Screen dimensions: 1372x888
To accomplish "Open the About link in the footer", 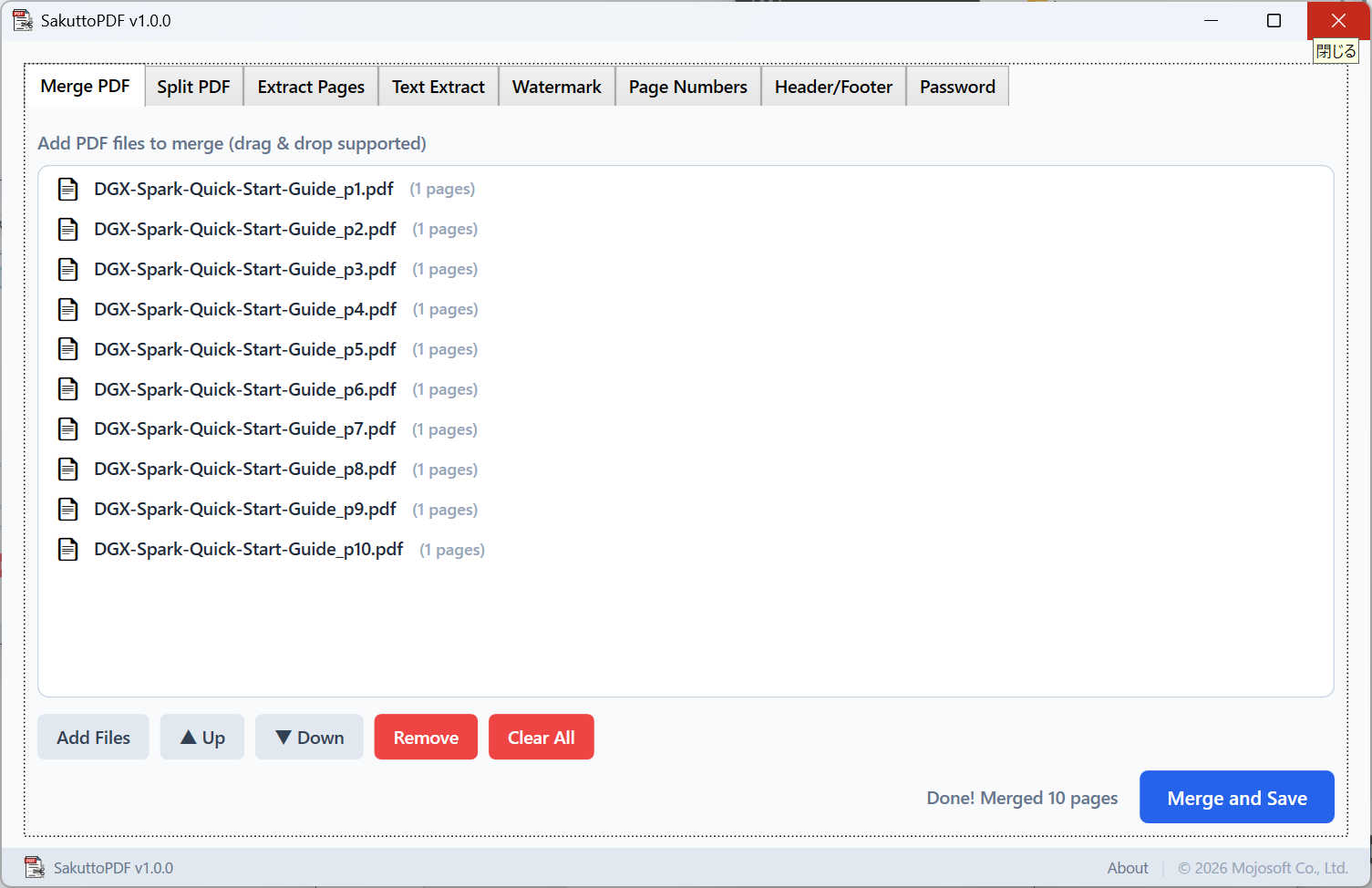I will (1127, 868).
